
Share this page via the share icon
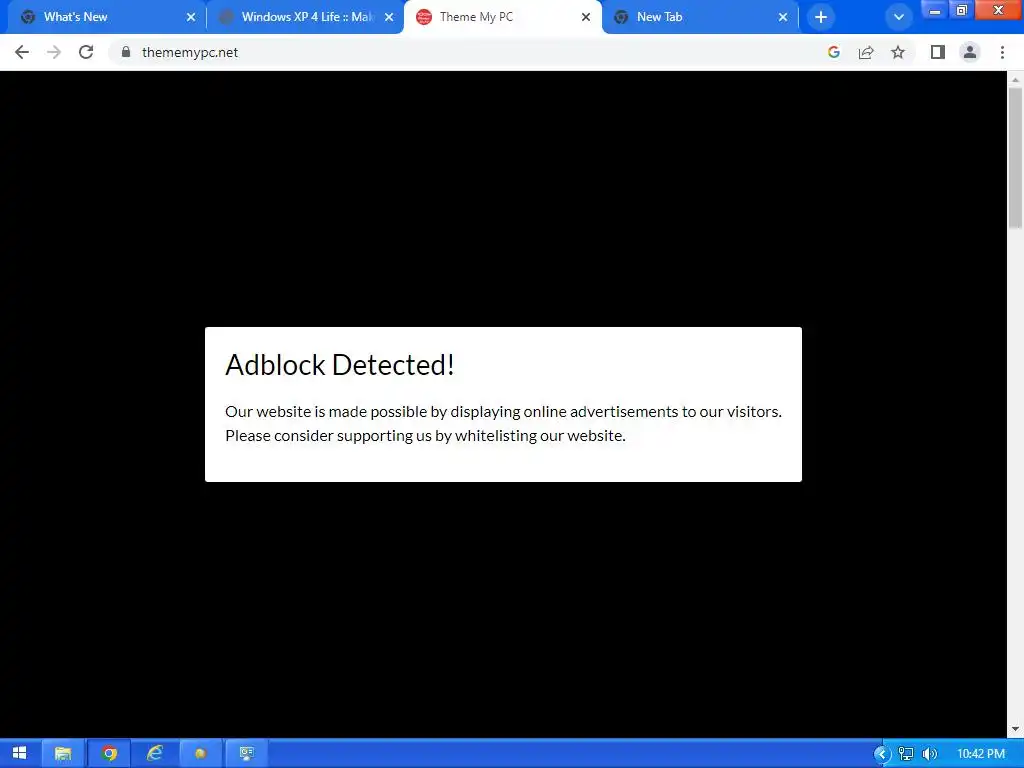pos(866,52)
